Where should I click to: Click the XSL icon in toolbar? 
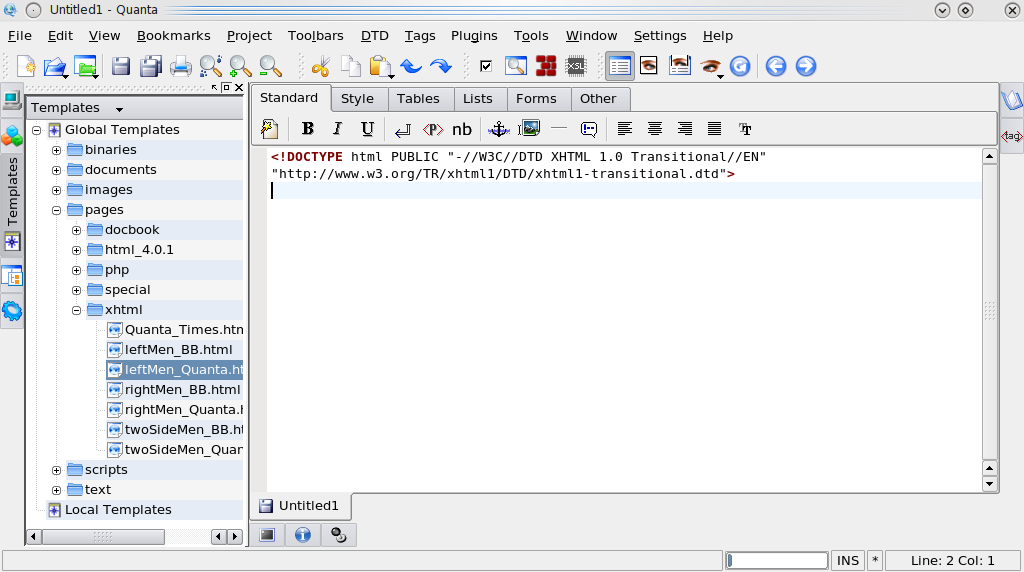click(576, 66)
